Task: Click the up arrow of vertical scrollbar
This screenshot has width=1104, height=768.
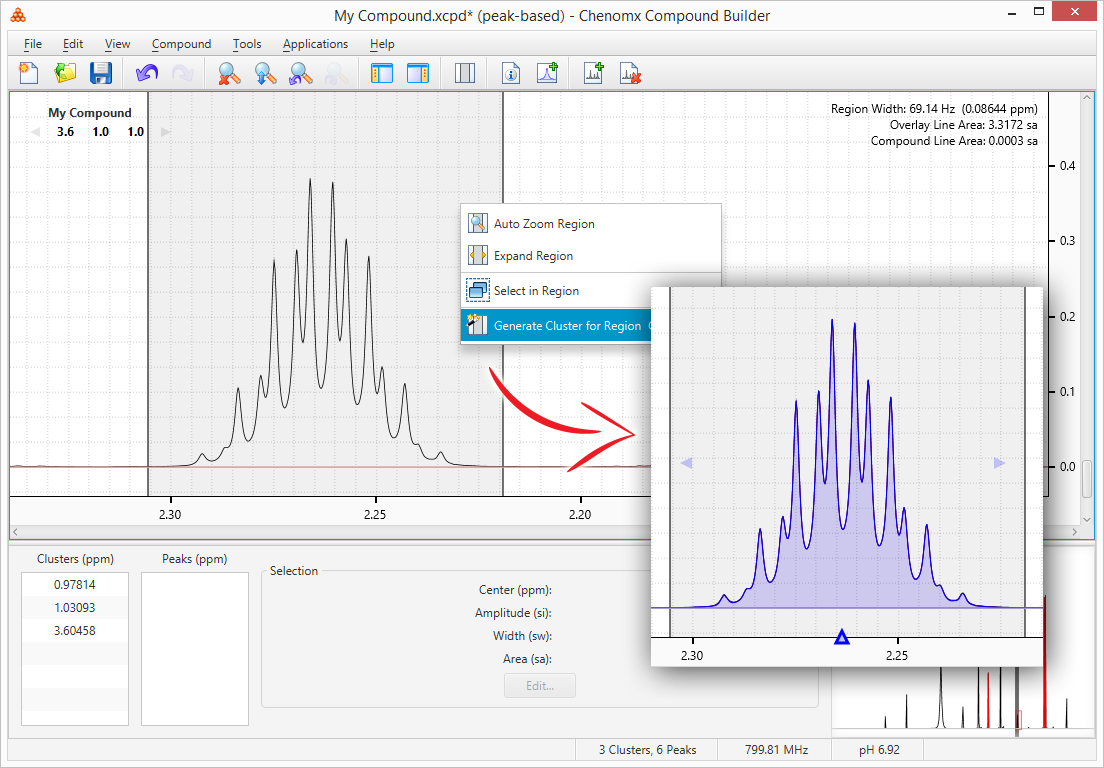Action: 1086,98
